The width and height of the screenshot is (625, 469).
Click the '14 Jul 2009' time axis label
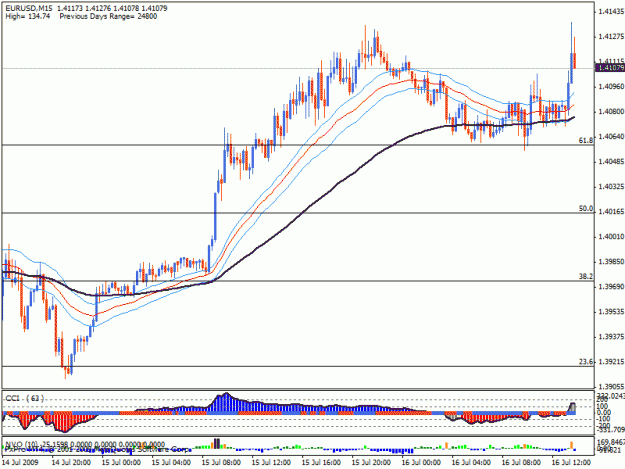(20, 463)
